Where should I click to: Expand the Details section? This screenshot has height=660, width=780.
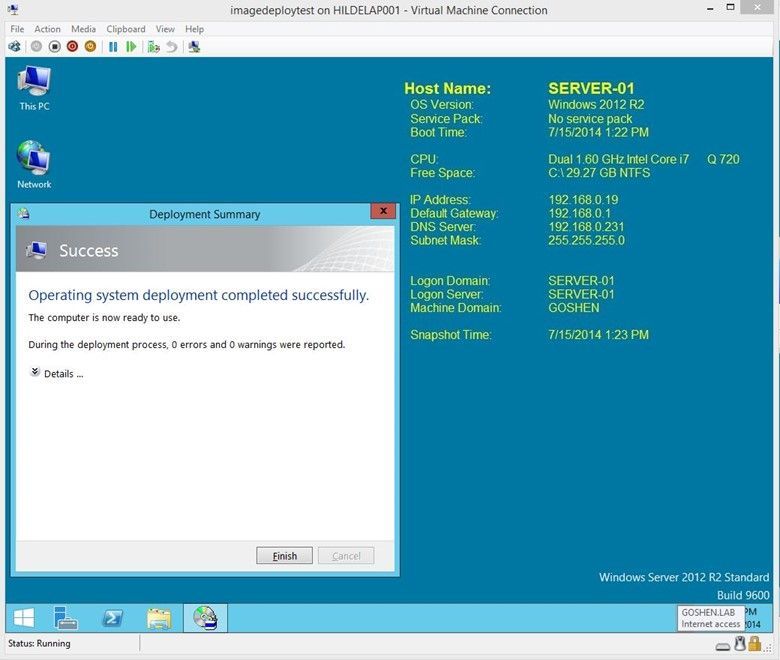57,374
